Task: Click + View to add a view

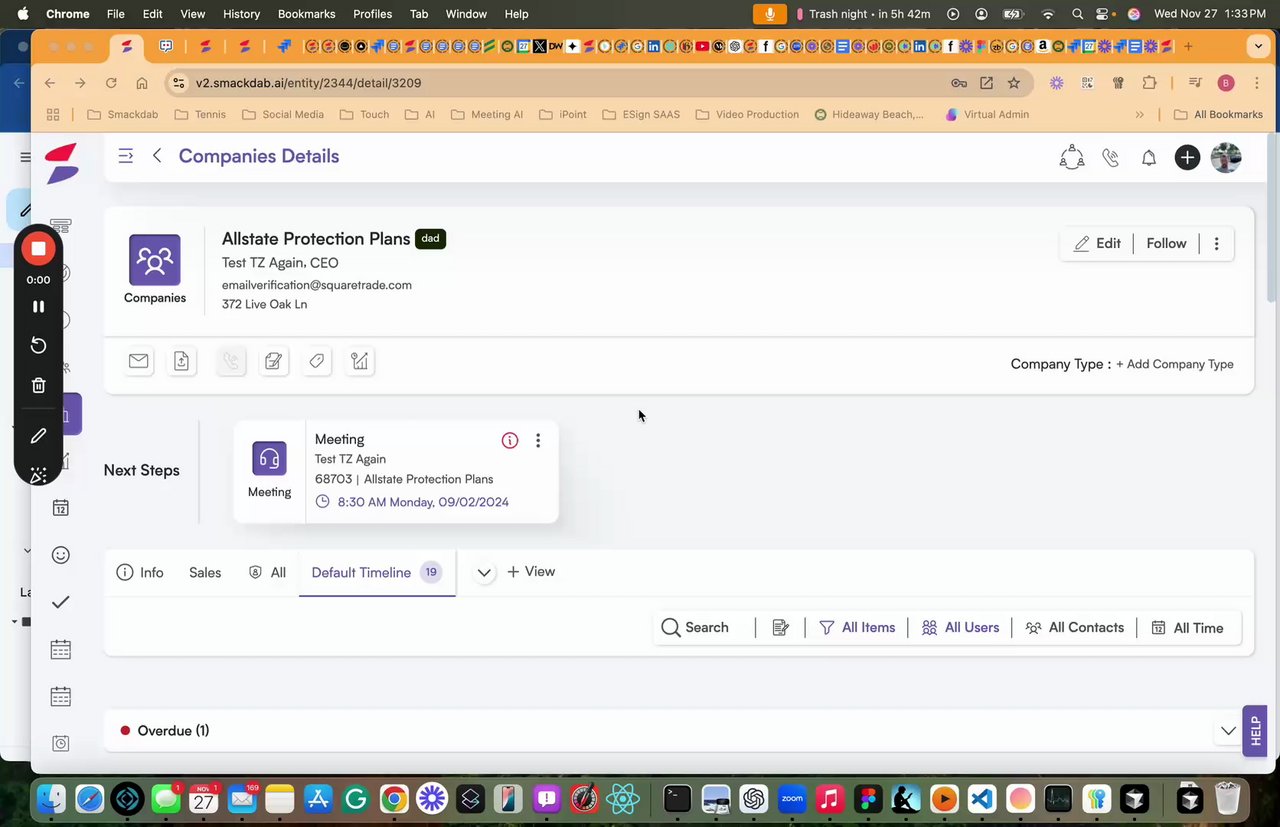Action: point(531,571)
